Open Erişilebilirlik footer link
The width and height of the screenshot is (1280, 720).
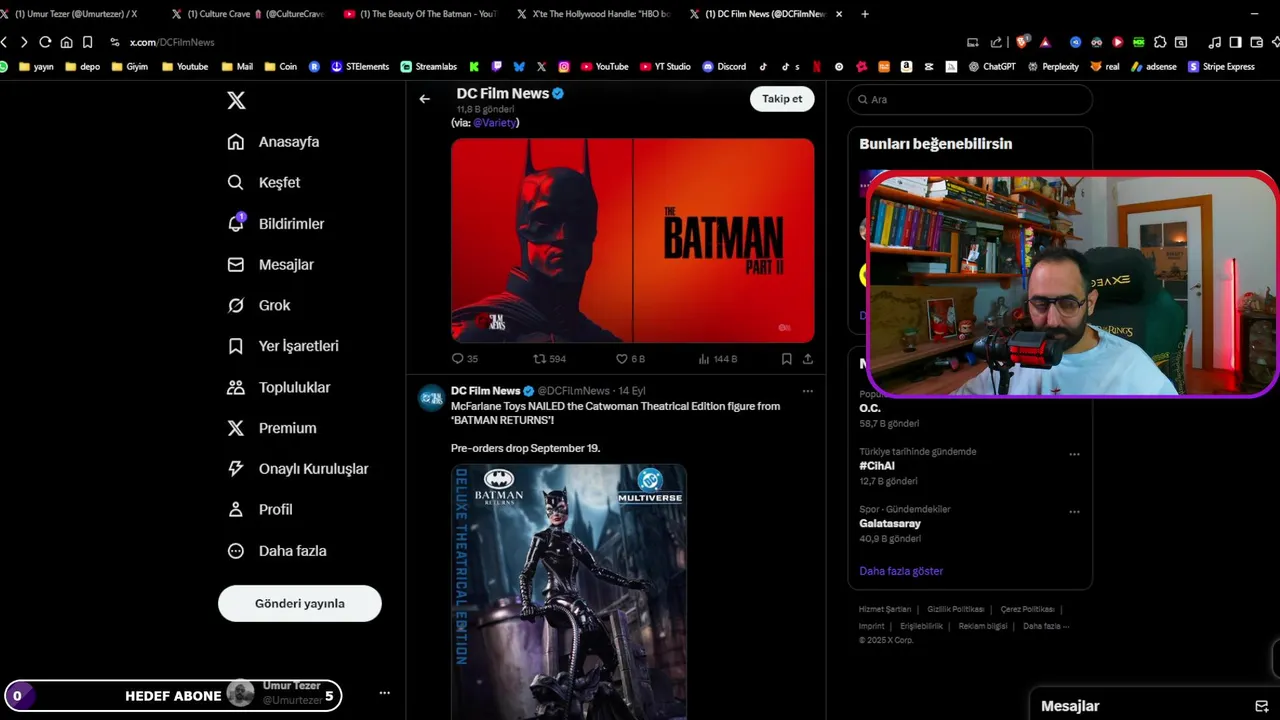921,626
